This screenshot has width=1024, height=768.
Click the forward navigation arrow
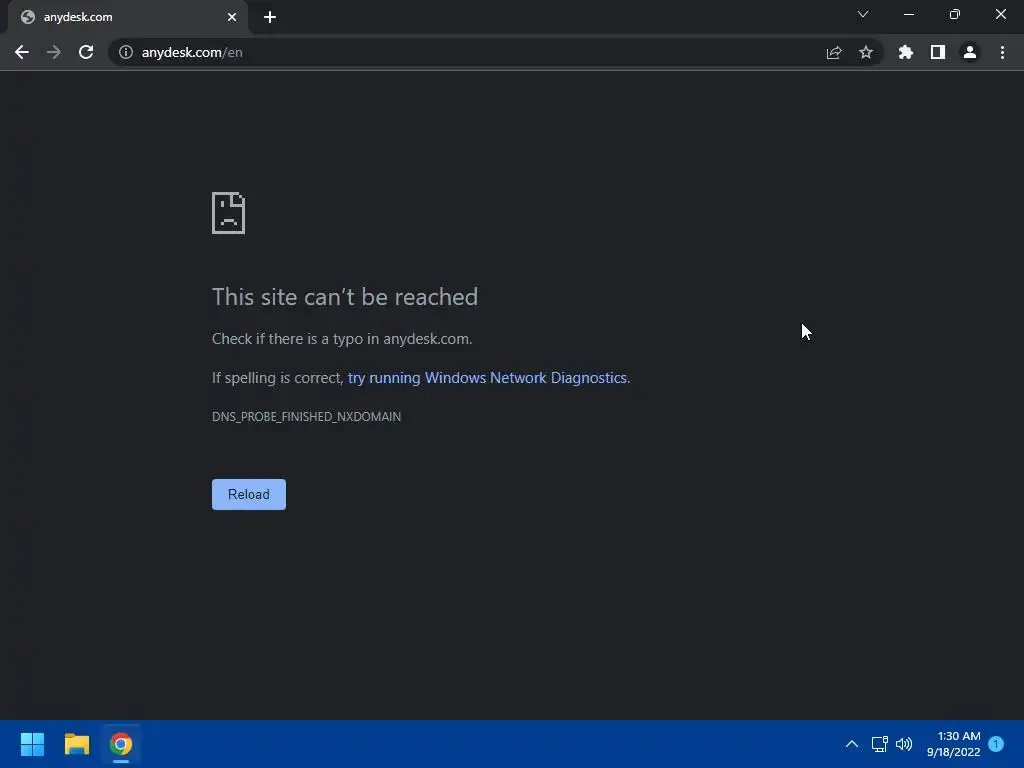[54, 52]
